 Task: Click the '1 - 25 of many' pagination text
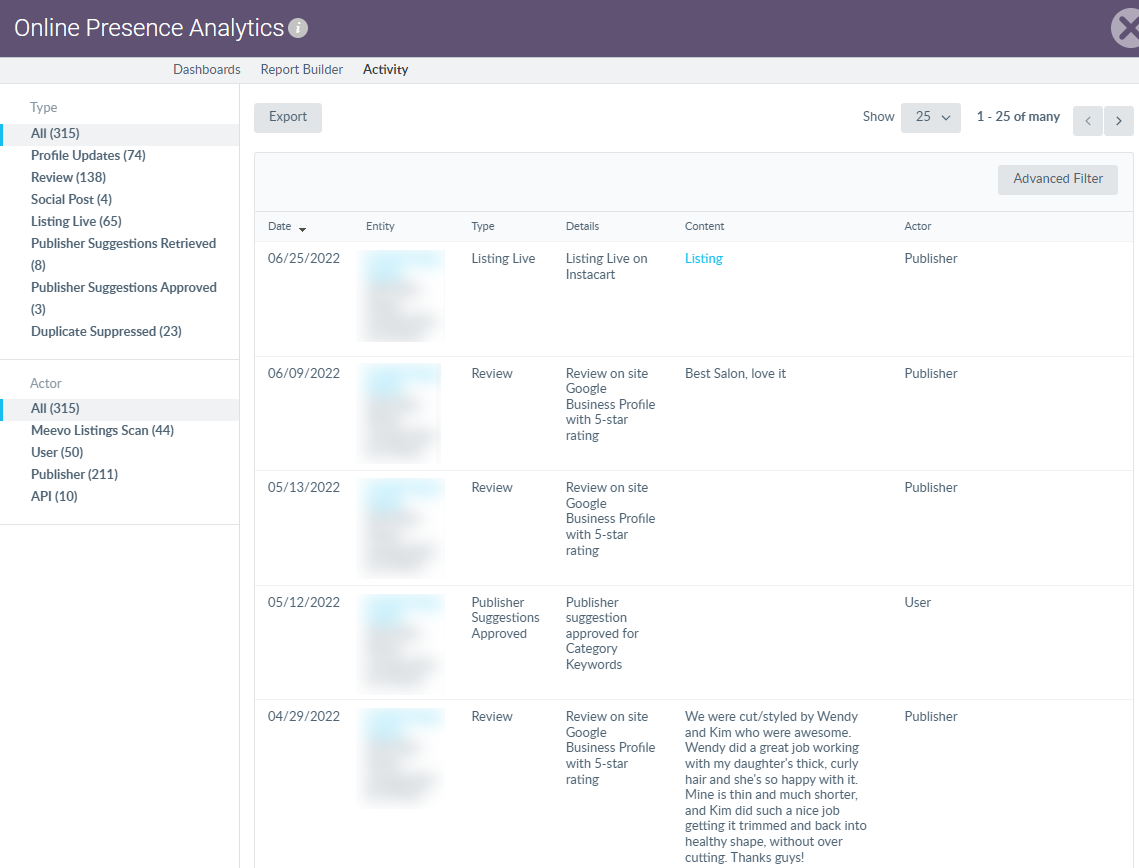(1018, 117)
